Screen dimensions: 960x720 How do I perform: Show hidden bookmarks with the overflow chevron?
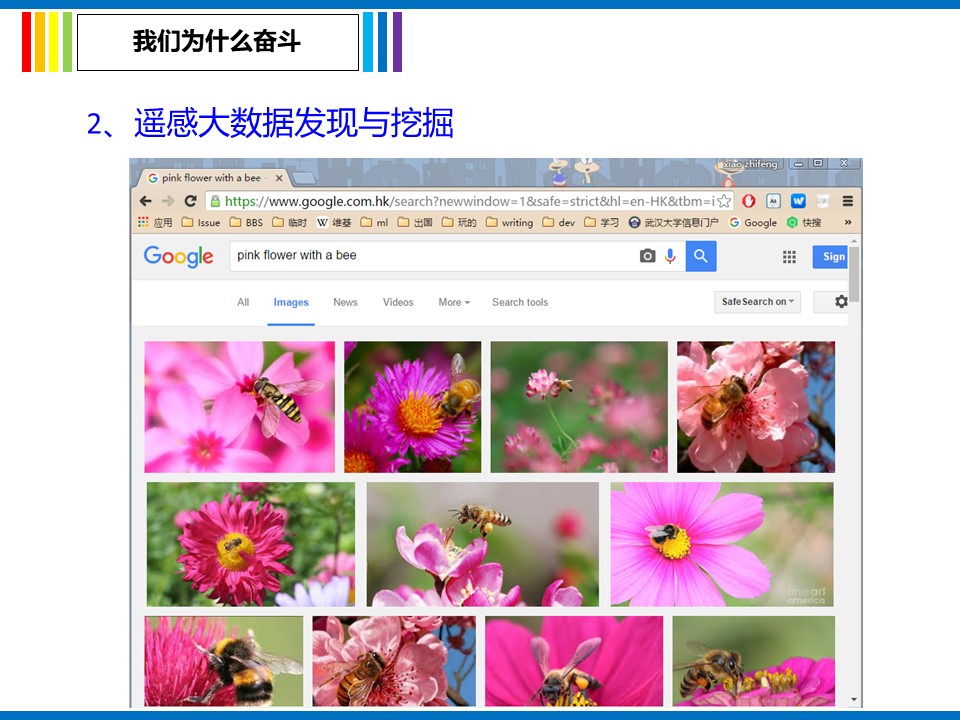tap(848, 223)
